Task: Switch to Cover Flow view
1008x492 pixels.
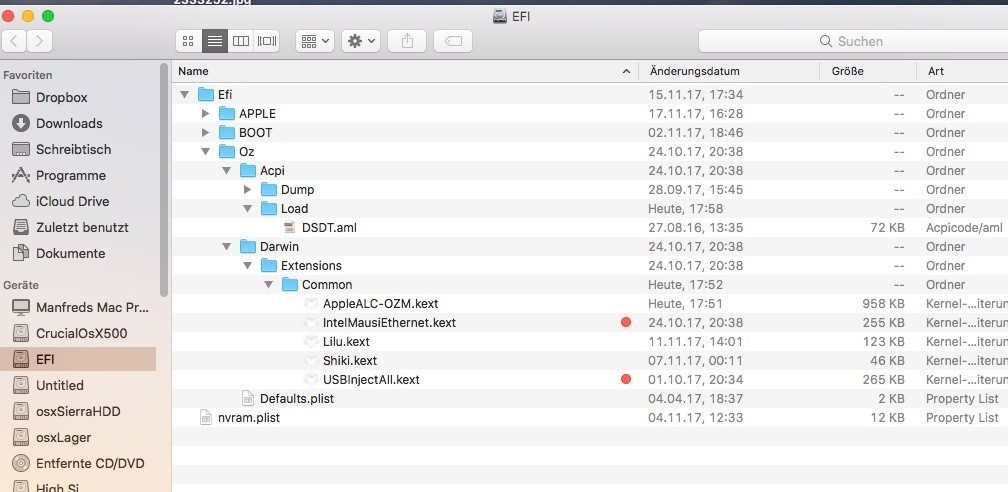Action: (267, 41)
